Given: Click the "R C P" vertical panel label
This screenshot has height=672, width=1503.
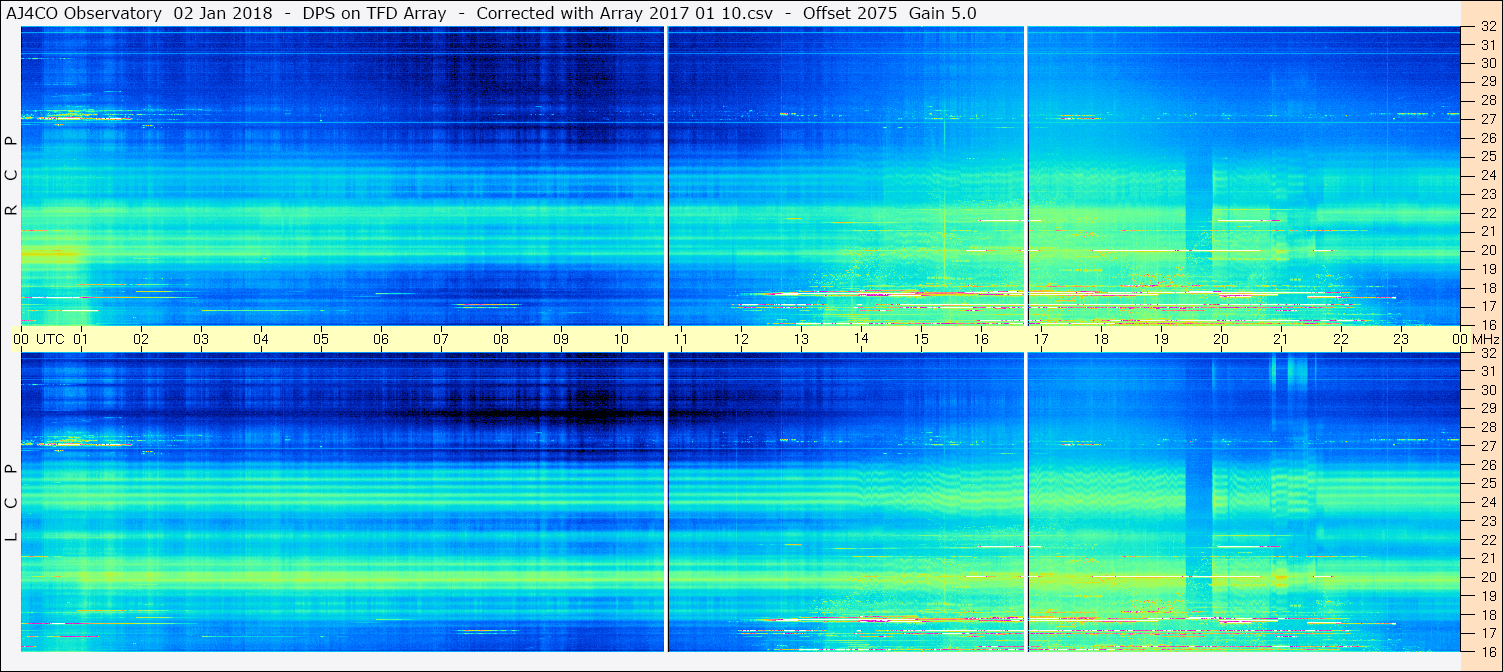Looking at the screenshot, I should tap(12, 176).
